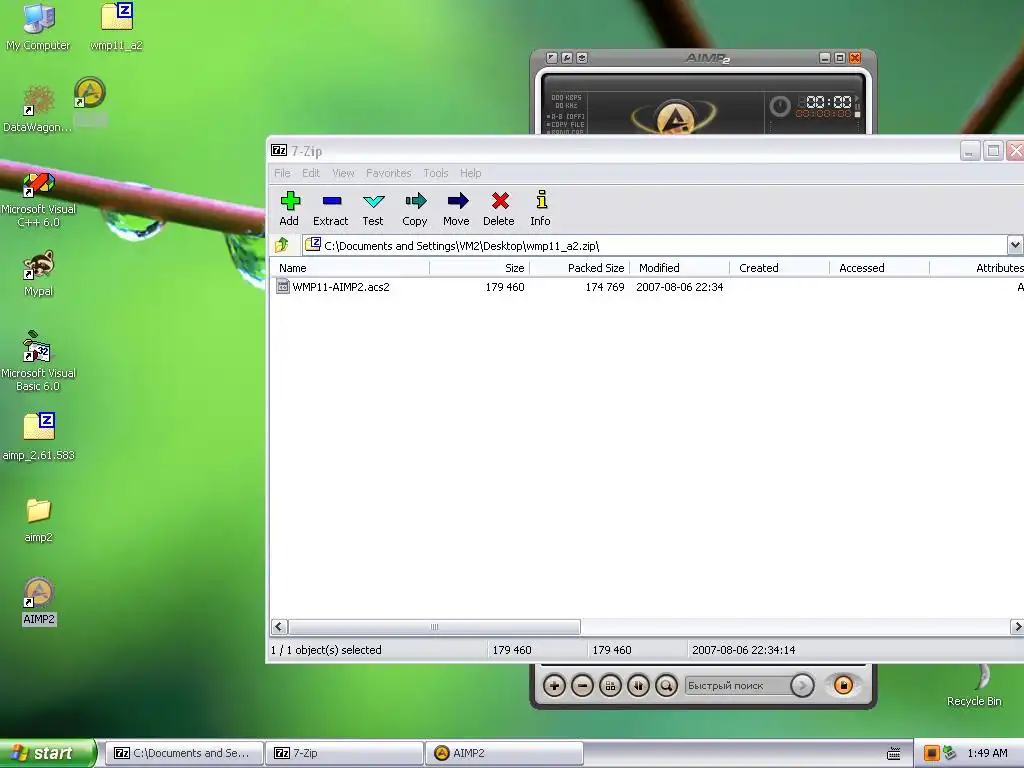Viewport: 1024px width, 768px height.
Task: Sort by Modified column header
Action: [x=680, y=268]
